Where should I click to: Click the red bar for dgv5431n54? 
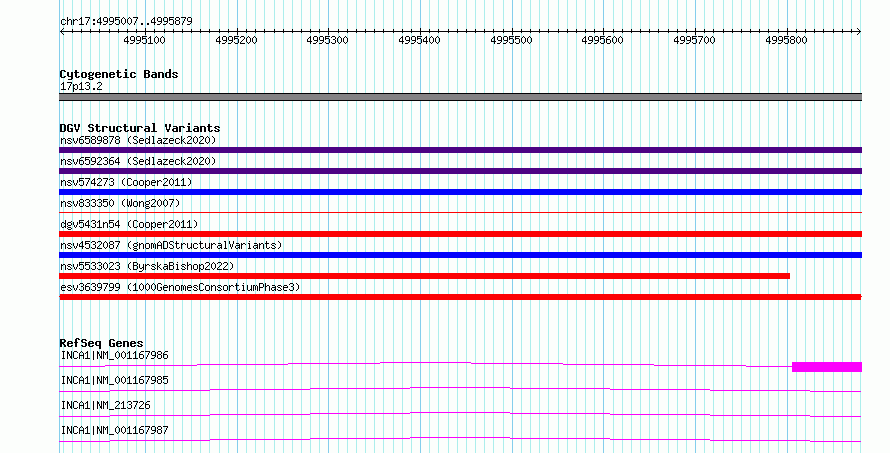click(x=460, y=234)
